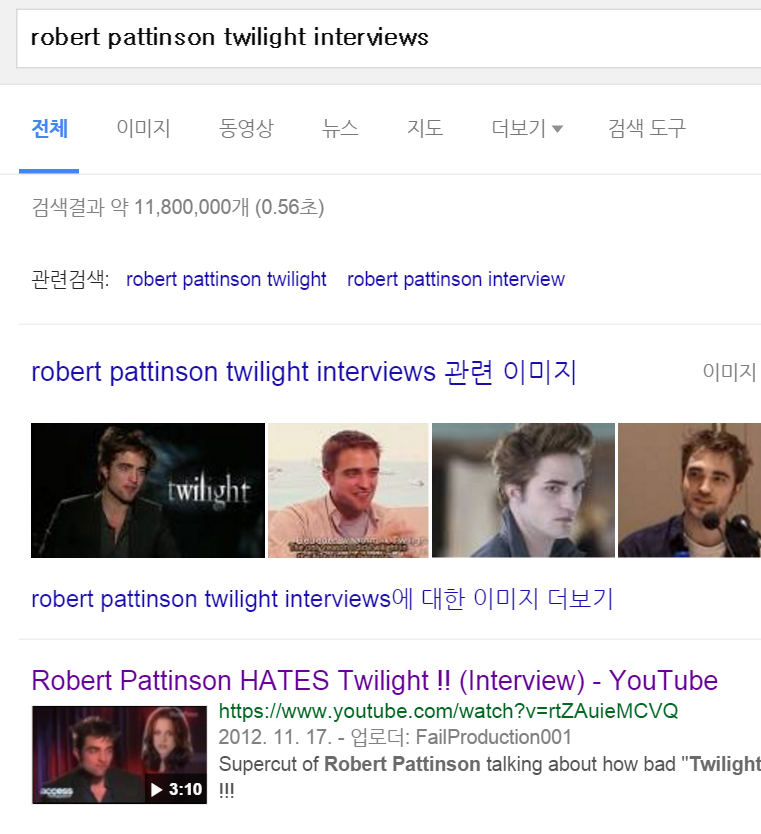Open the 동영상 (Videos) tab
The width and height of the screenshot is (761, 834).
[x=246, y=129]
